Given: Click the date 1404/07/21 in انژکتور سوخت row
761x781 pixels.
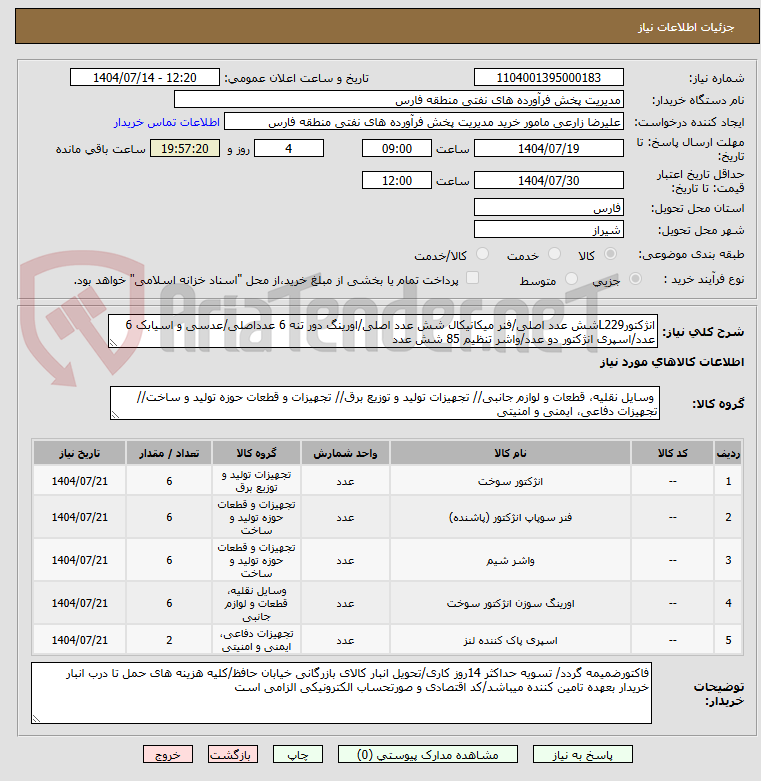Looking at the screenshot, I should pos(80,481).
